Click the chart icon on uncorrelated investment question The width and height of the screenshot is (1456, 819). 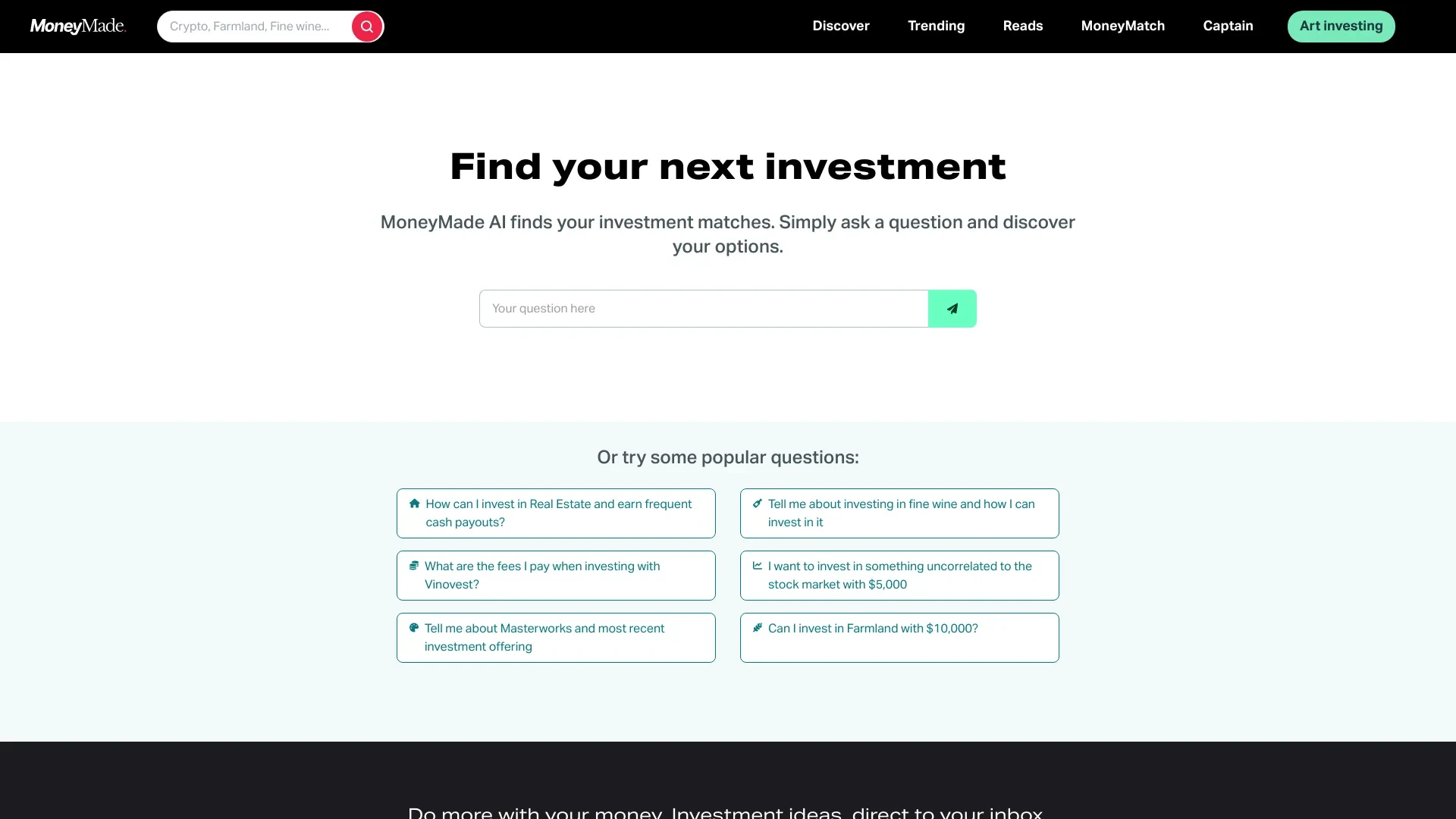pyautogui.click(x=758, y=565)
